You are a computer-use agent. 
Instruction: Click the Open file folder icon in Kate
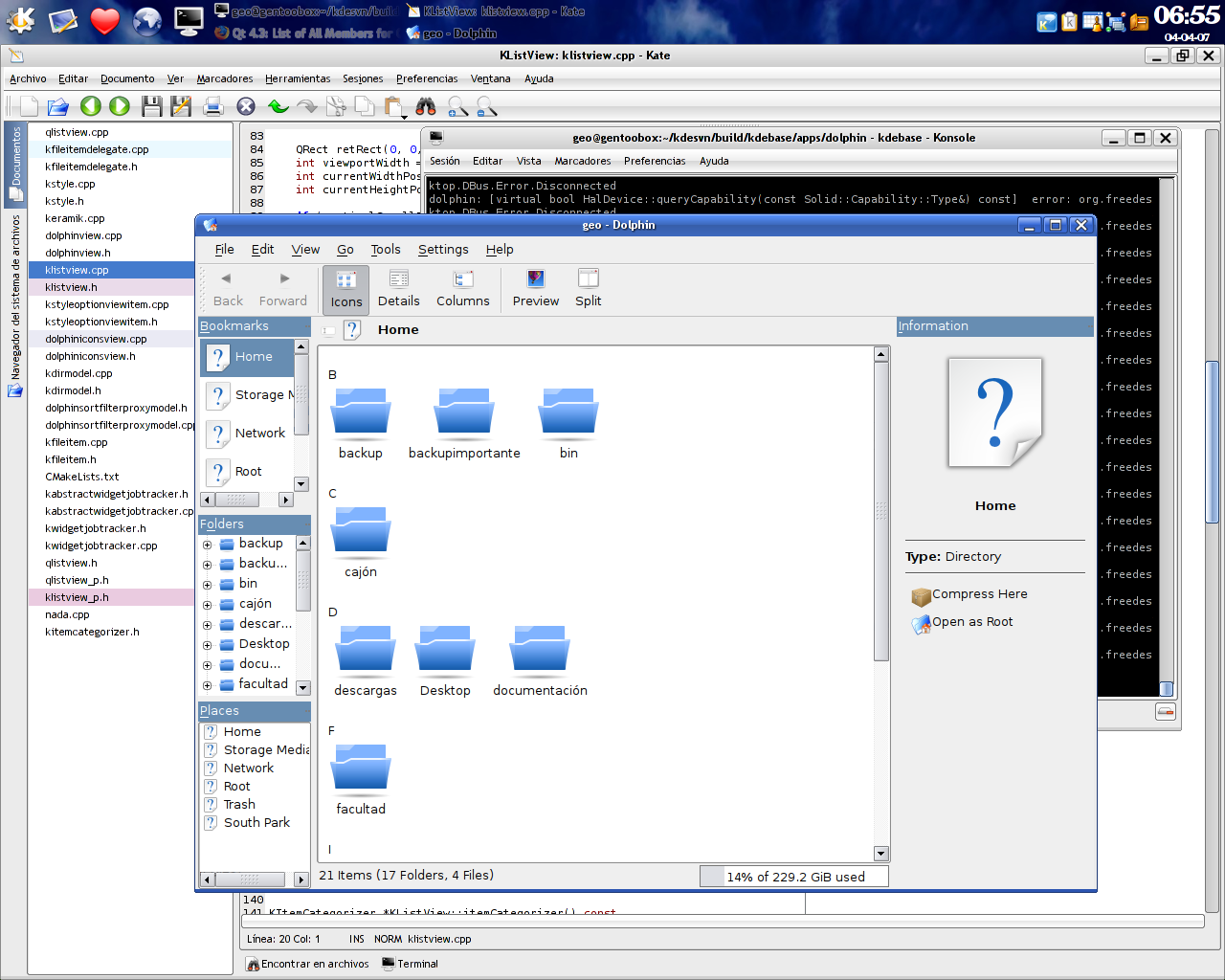[x=57, y=106]
